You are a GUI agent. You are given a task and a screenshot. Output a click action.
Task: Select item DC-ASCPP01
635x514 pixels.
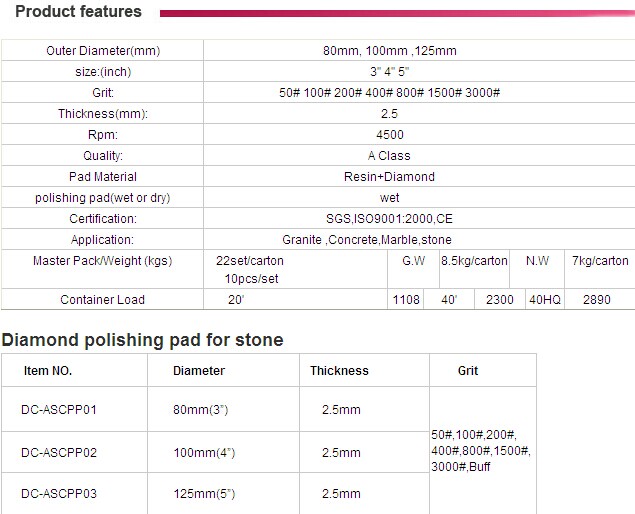pos(59,410)
